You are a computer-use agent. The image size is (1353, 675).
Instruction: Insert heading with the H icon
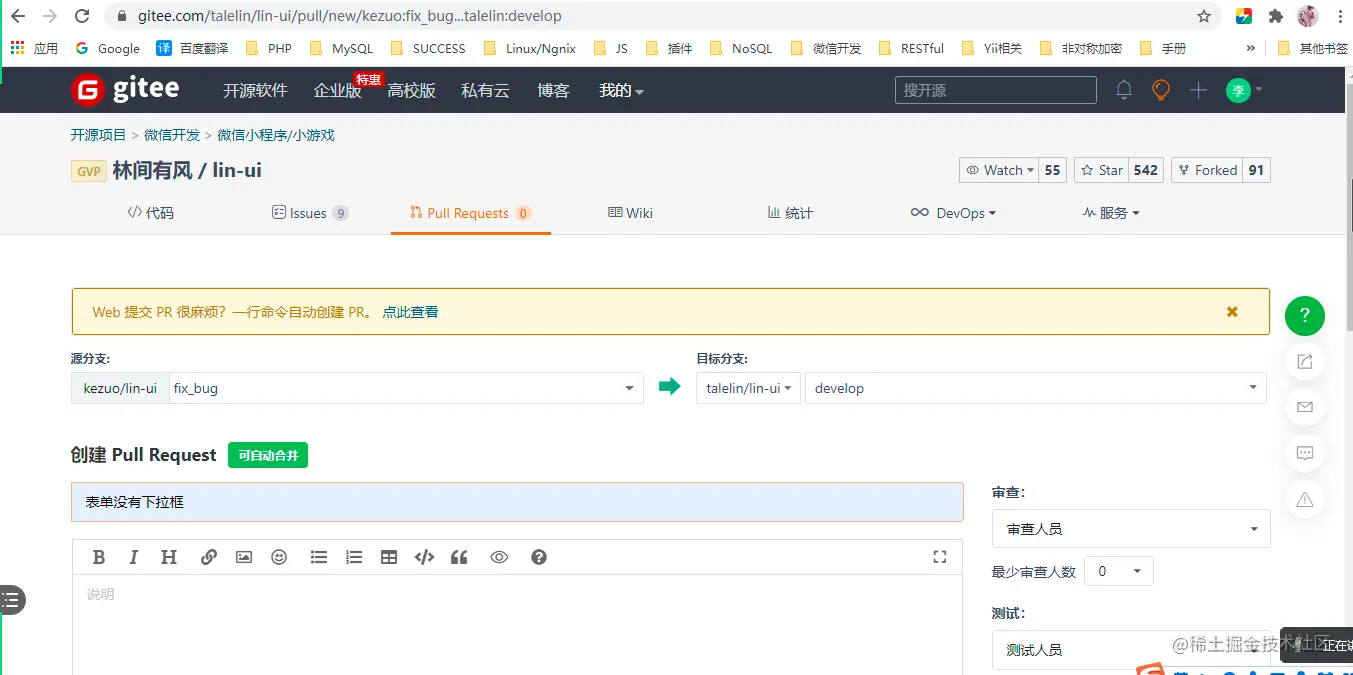[x=169, y=557]
